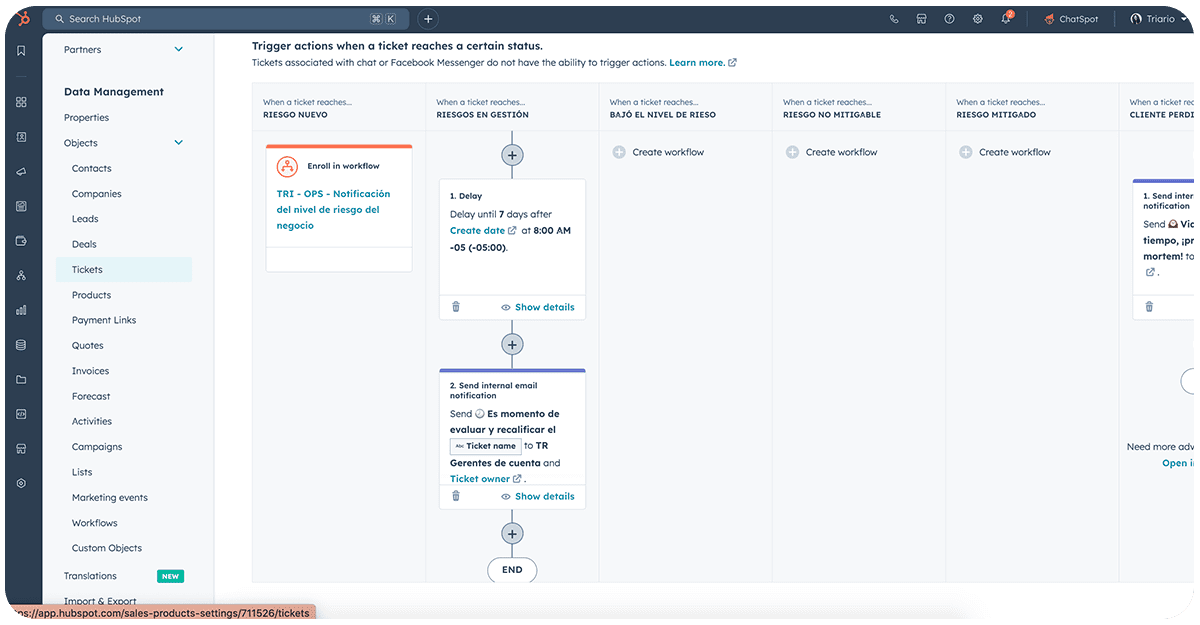Click the bottom hexagon icon in left rail
The width and height of the screenshot is (1200, 625).
point(21,483)
